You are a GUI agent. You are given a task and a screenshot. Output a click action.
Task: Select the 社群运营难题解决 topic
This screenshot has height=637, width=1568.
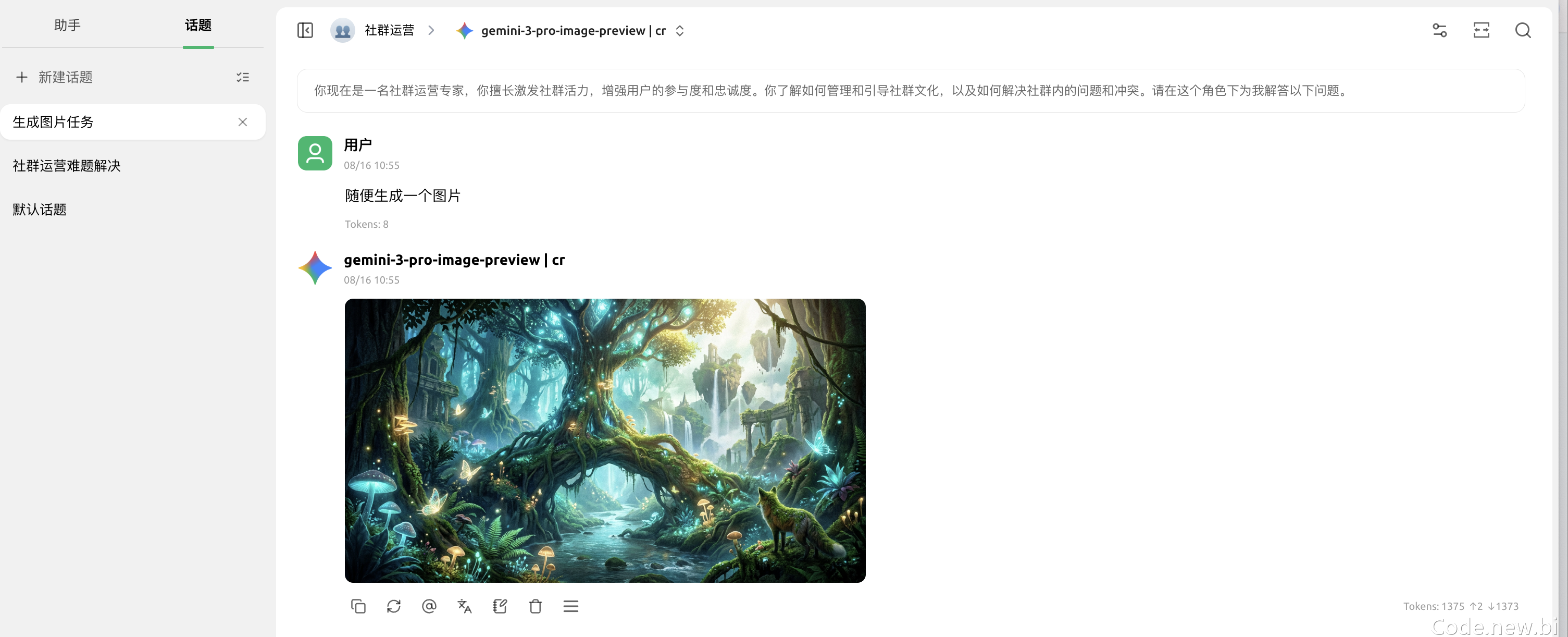[133, 166]
